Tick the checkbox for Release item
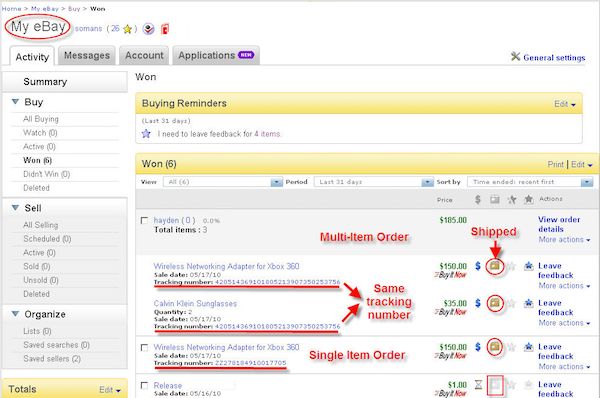This screenshot has height=398, width=600. [144, 385]
